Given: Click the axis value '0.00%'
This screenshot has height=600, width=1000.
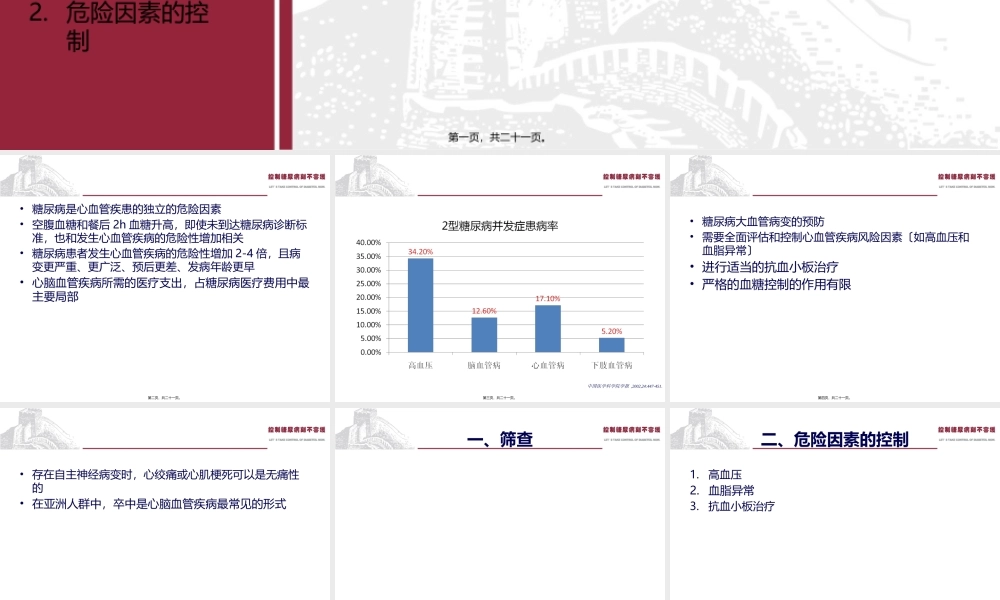Looking at the screenshot, I should pos(371,353).
